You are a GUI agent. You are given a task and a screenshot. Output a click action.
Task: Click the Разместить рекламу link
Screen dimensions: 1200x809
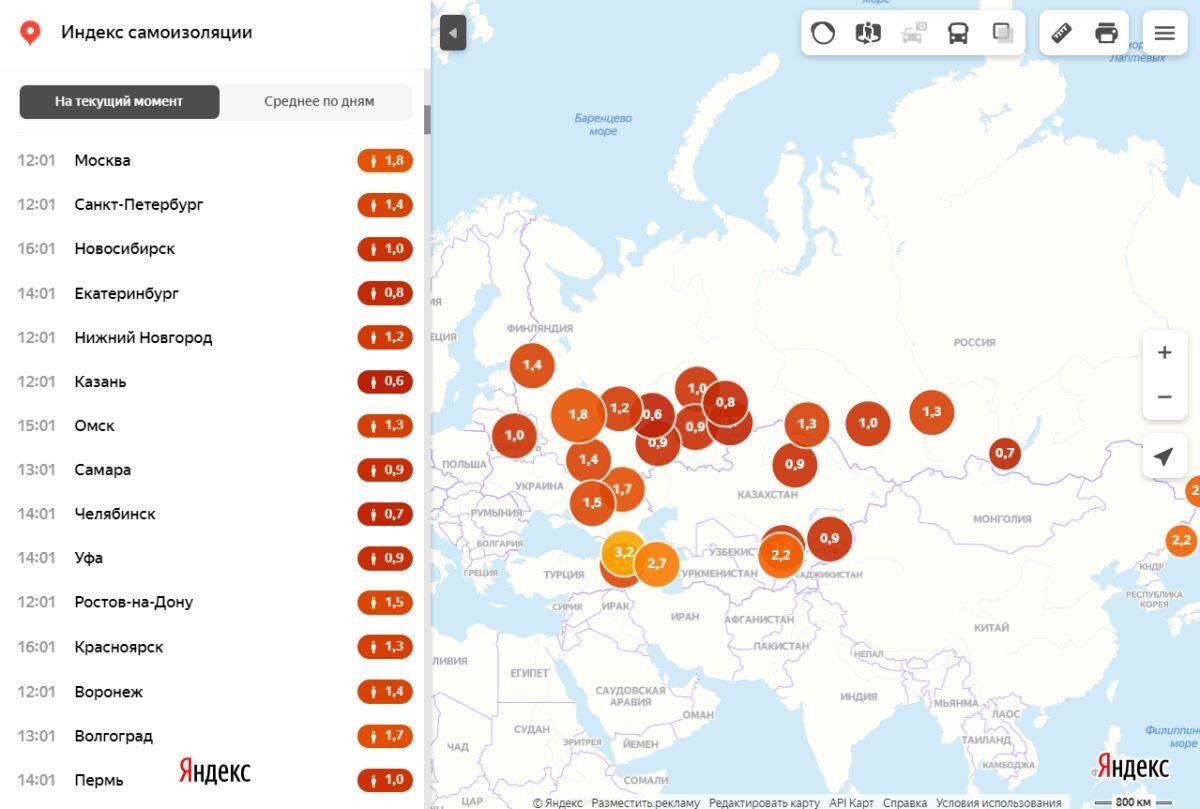point(646,802)
